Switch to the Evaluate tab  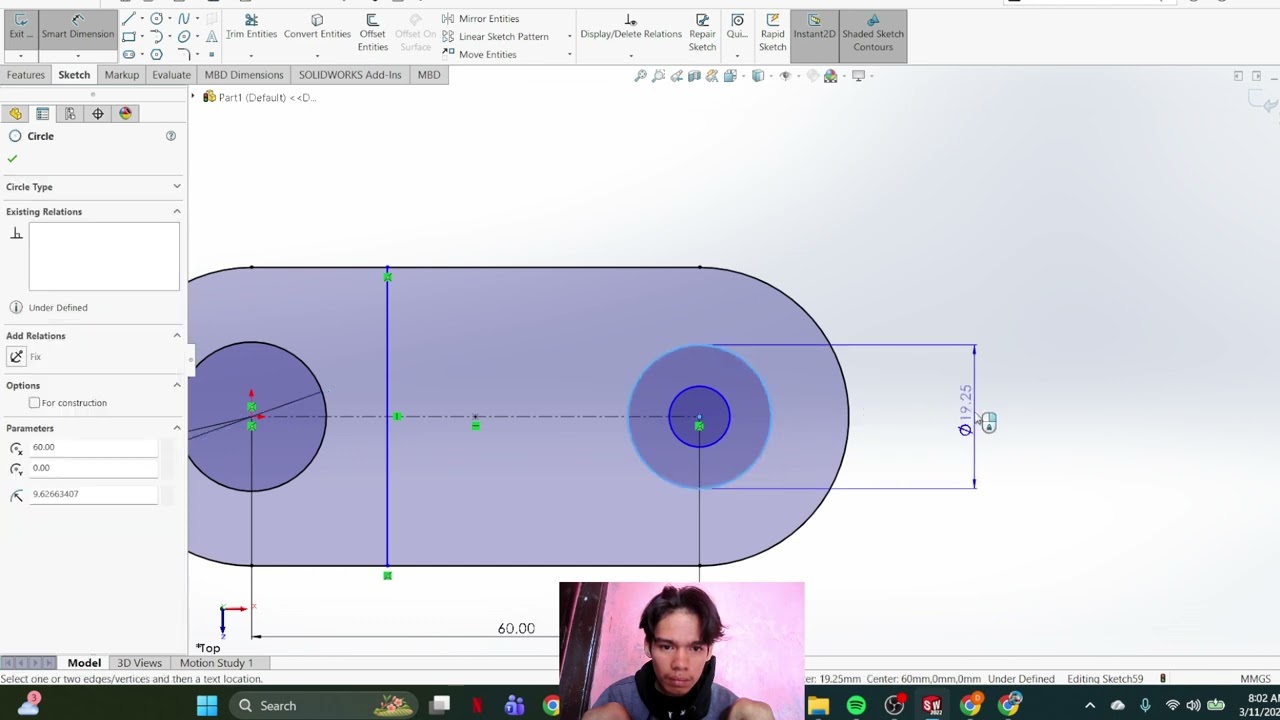click(x=171, y=75)
